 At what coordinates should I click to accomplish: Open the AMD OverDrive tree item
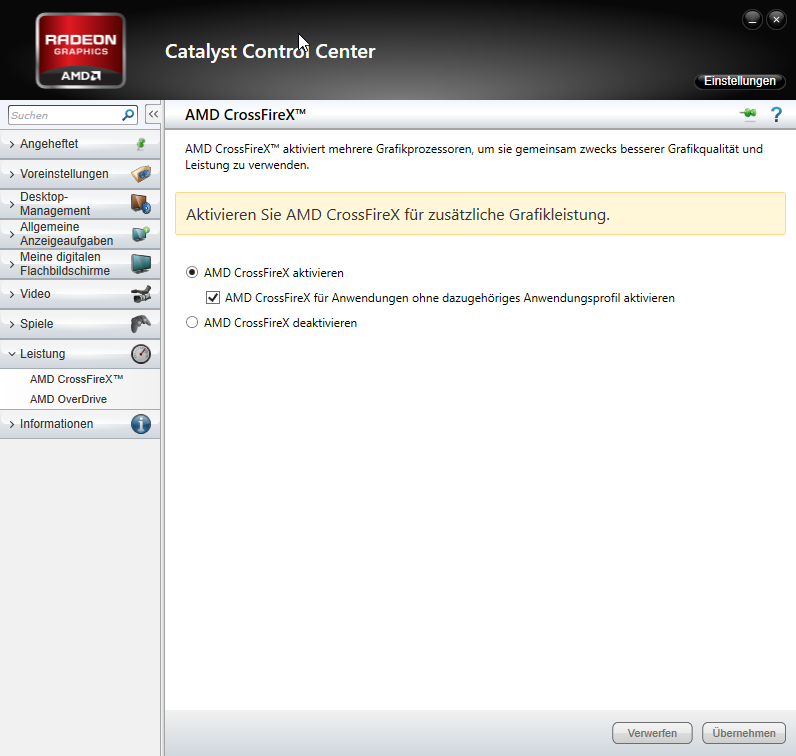(x=68, y=399)
